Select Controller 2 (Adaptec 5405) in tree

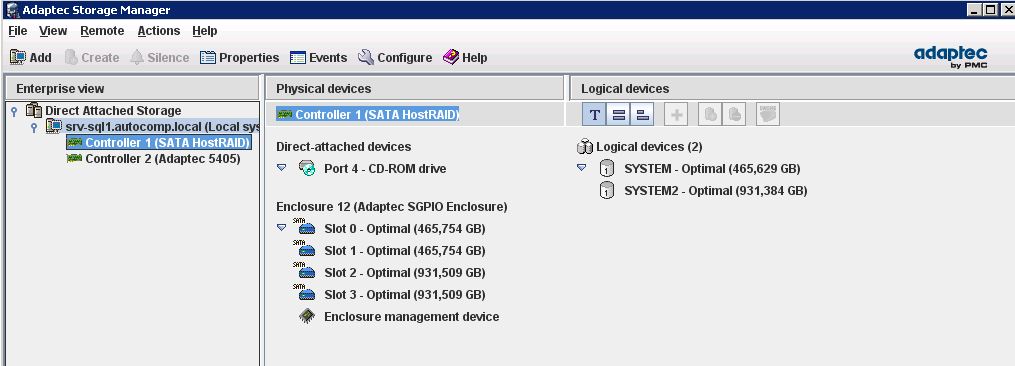pyautogui.click(x=154, y=159)
